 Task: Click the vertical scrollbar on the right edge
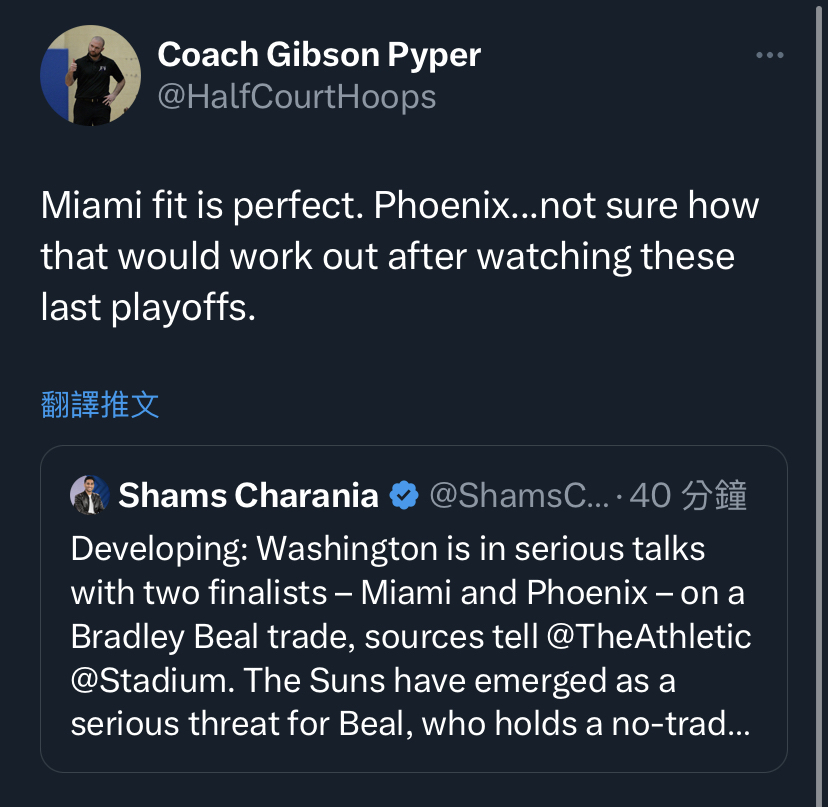pos(819,404)
